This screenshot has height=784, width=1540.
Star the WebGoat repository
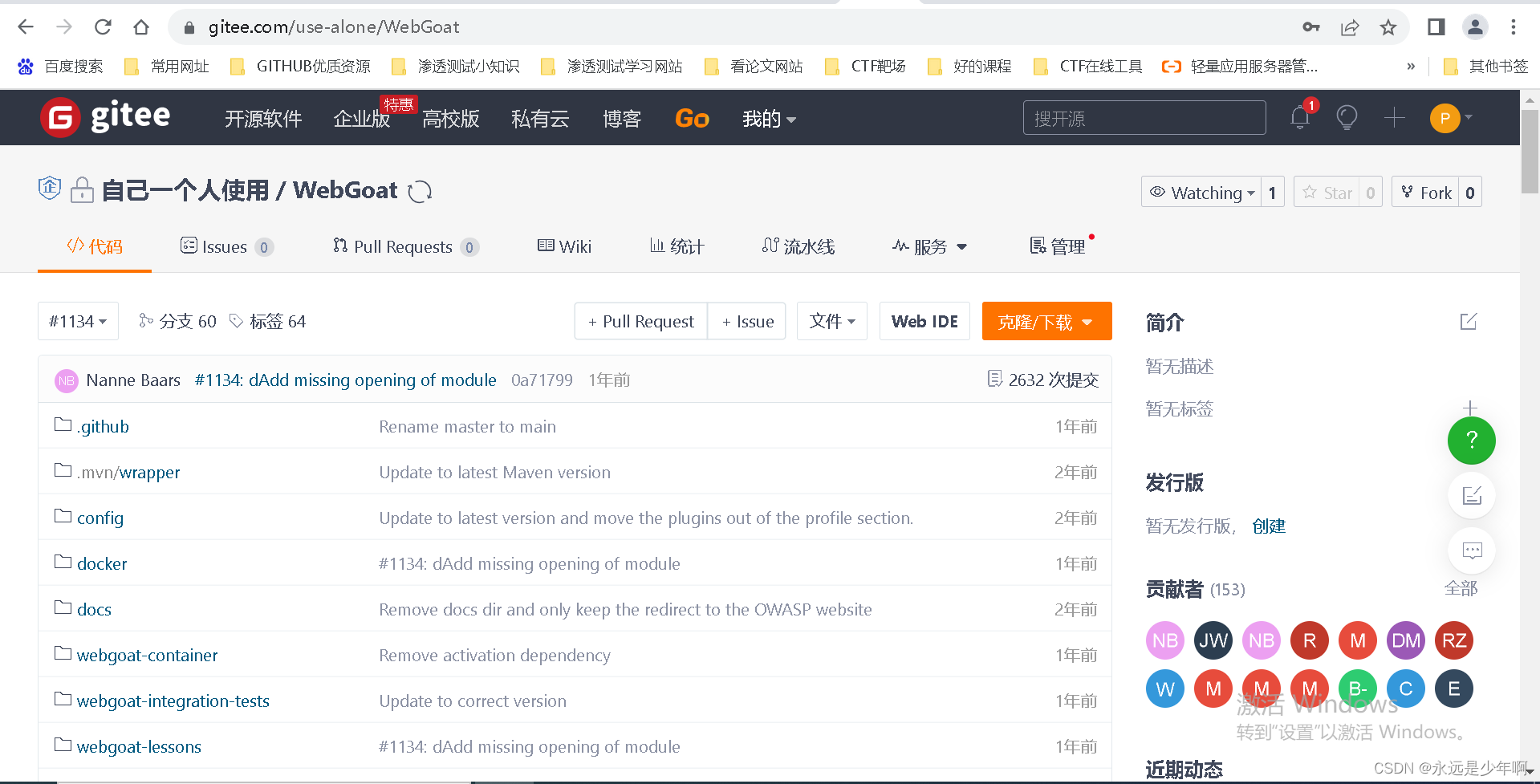[x=1327, y=193]
